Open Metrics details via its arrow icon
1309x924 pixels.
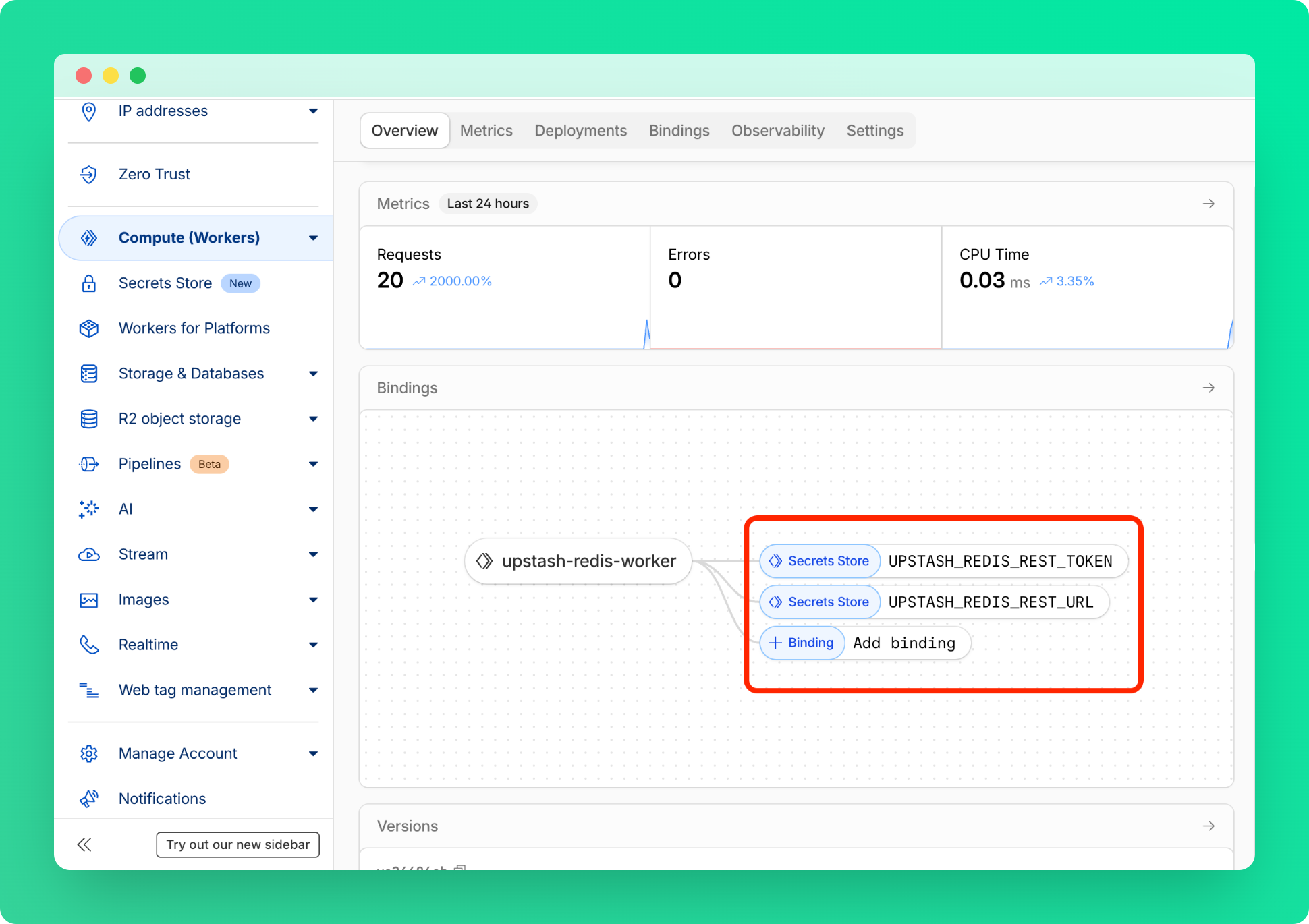1208,204
